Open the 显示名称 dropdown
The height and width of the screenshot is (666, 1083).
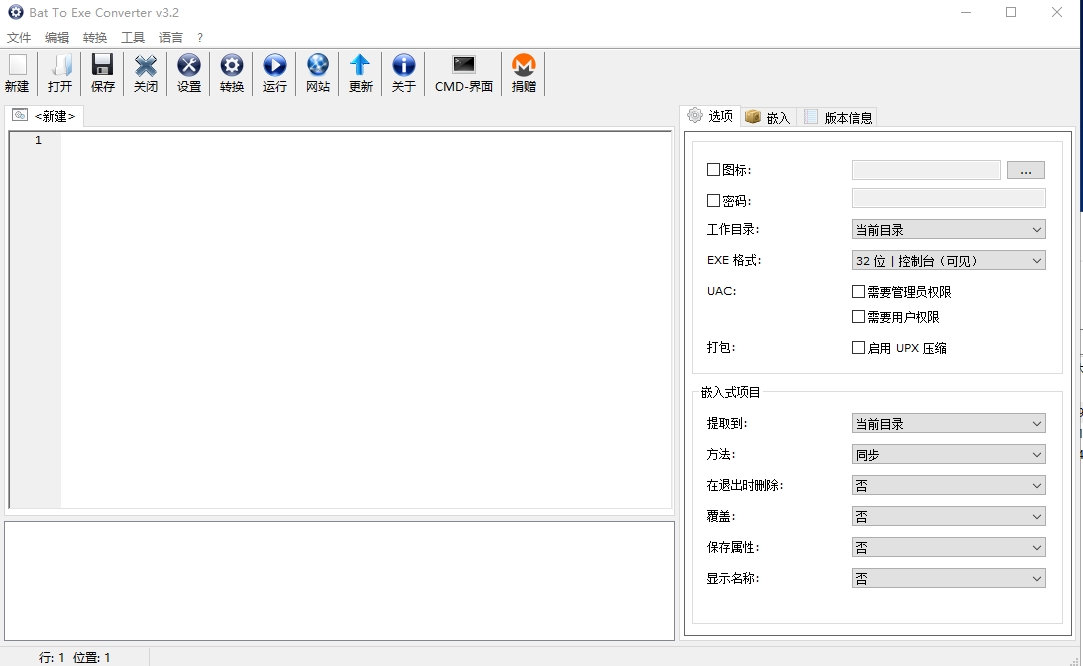948,578
